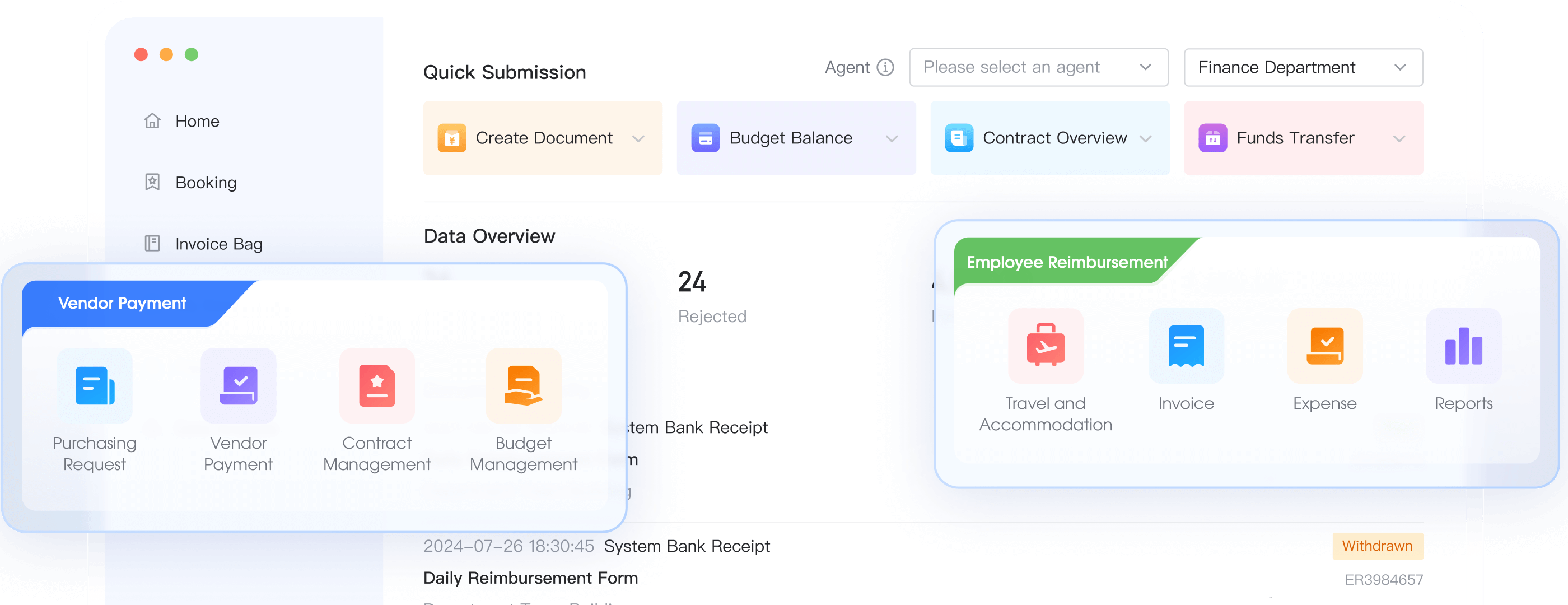Open the Expense tool

(x=1324, y=346)
